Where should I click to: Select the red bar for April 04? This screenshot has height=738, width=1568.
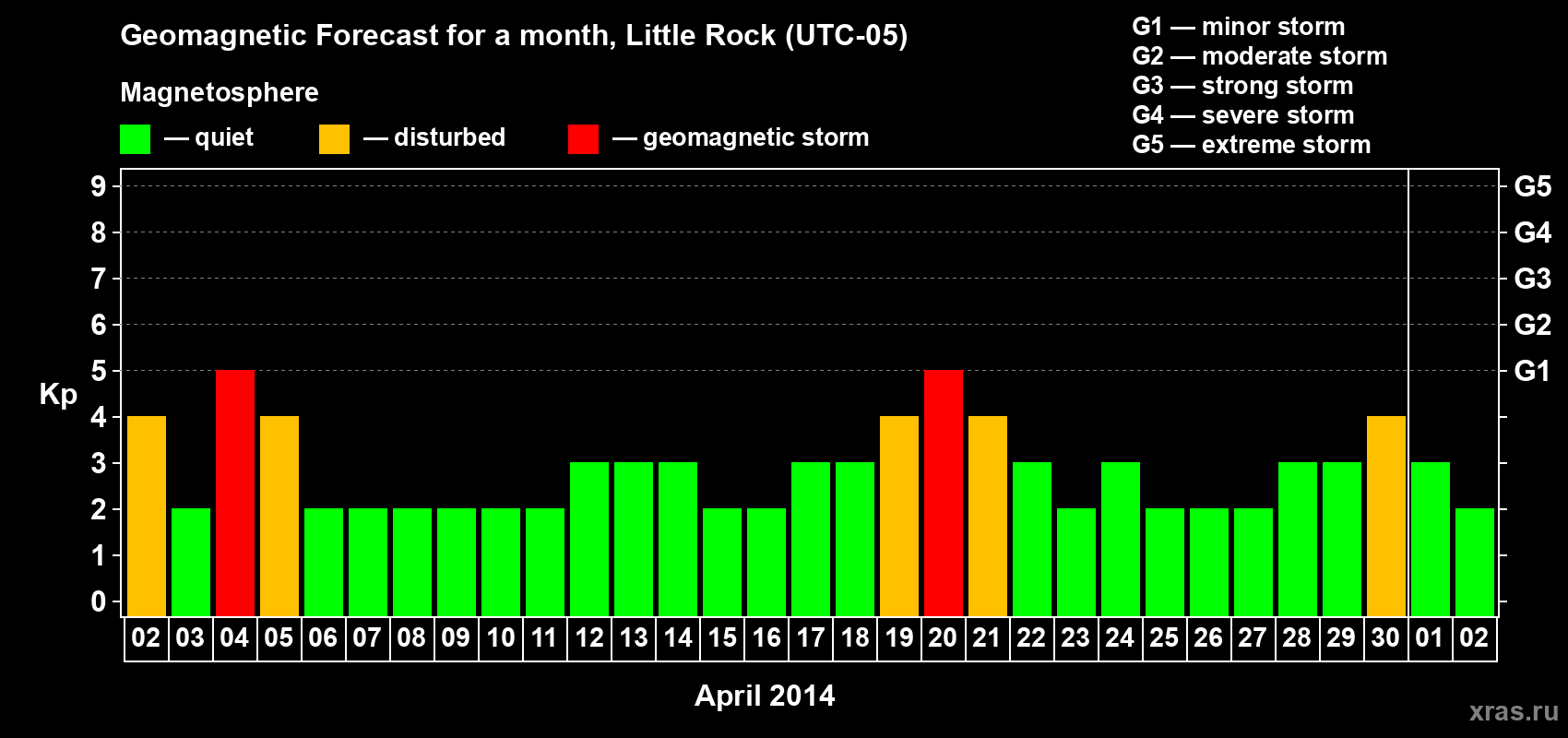235,494
